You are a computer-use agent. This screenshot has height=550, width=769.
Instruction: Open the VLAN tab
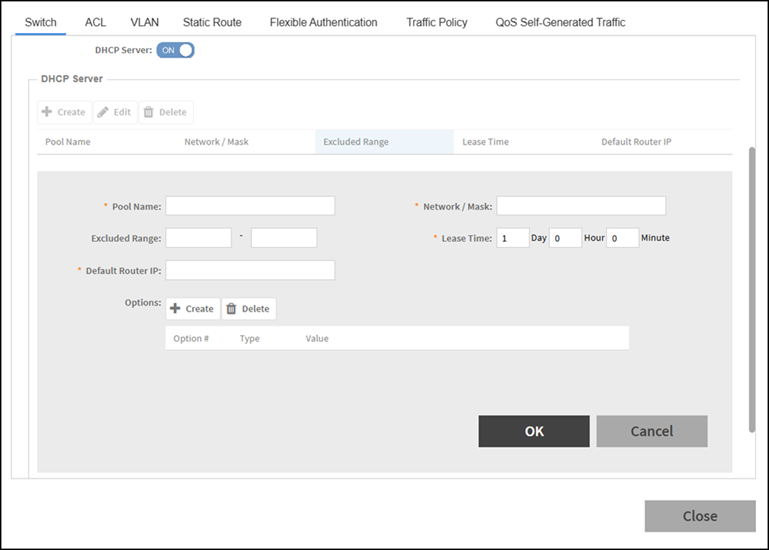tap(145, 23)
